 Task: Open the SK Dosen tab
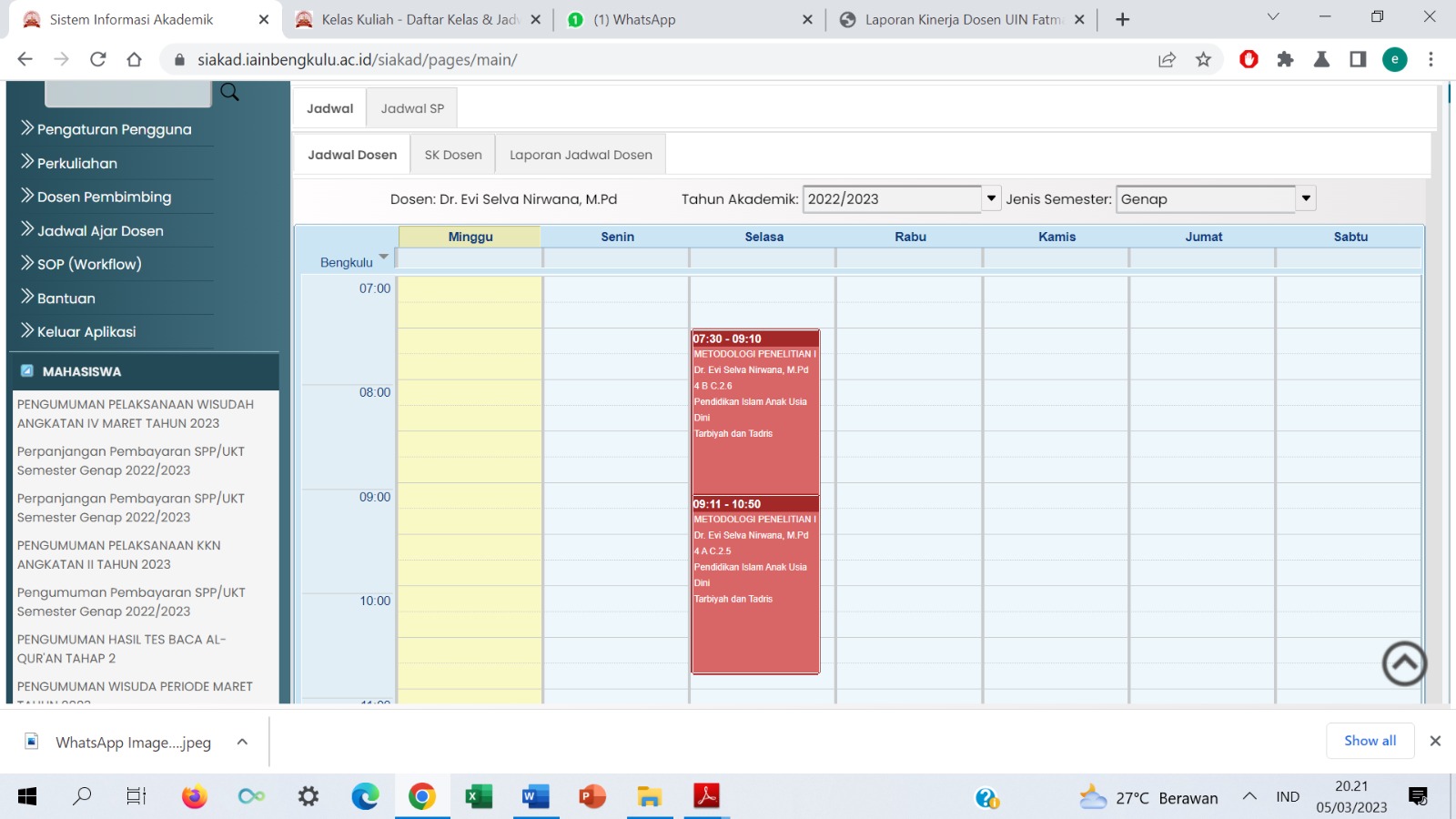(x=453, y=155)
